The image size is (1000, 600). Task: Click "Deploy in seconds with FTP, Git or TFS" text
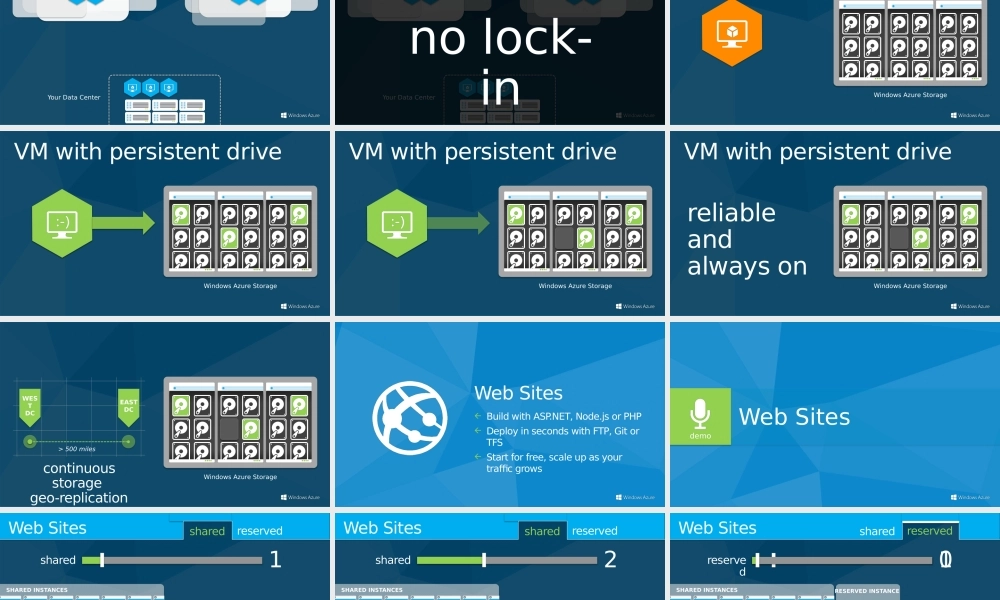562,436
